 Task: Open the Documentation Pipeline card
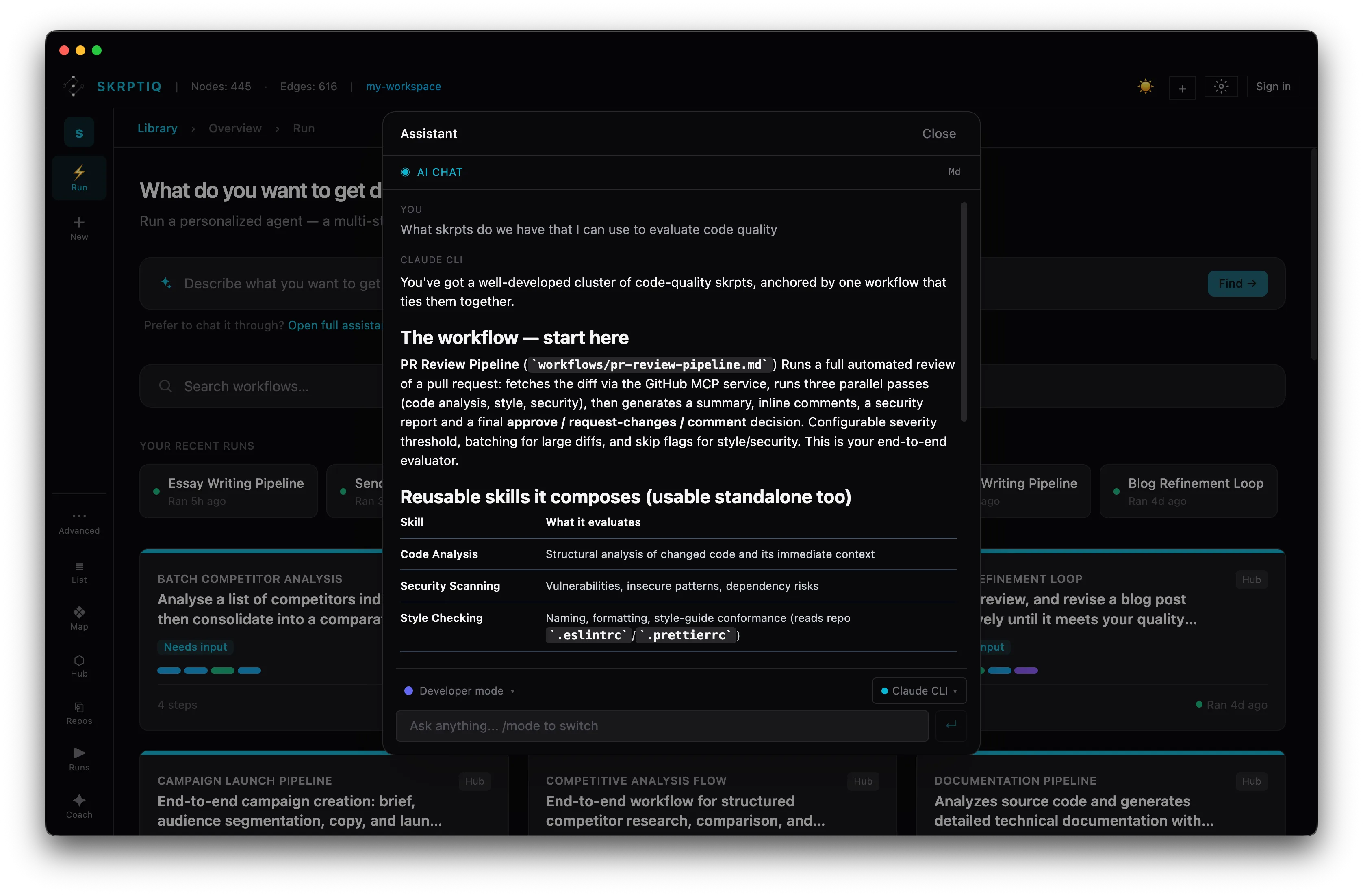[x=1101, y=794]
